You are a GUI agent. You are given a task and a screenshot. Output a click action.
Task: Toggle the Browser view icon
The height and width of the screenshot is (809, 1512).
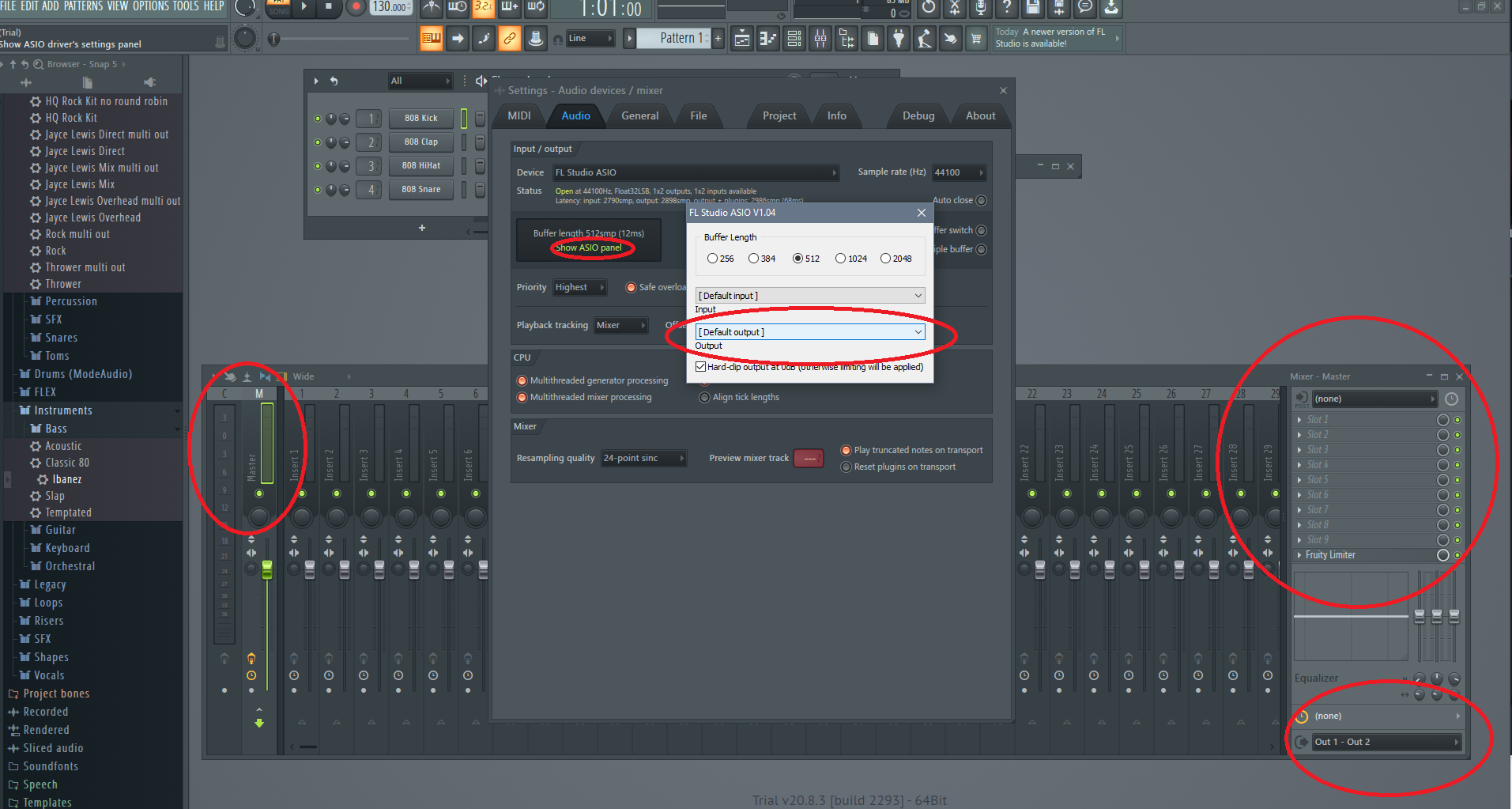pyautogui.click(x=846, y=38)
